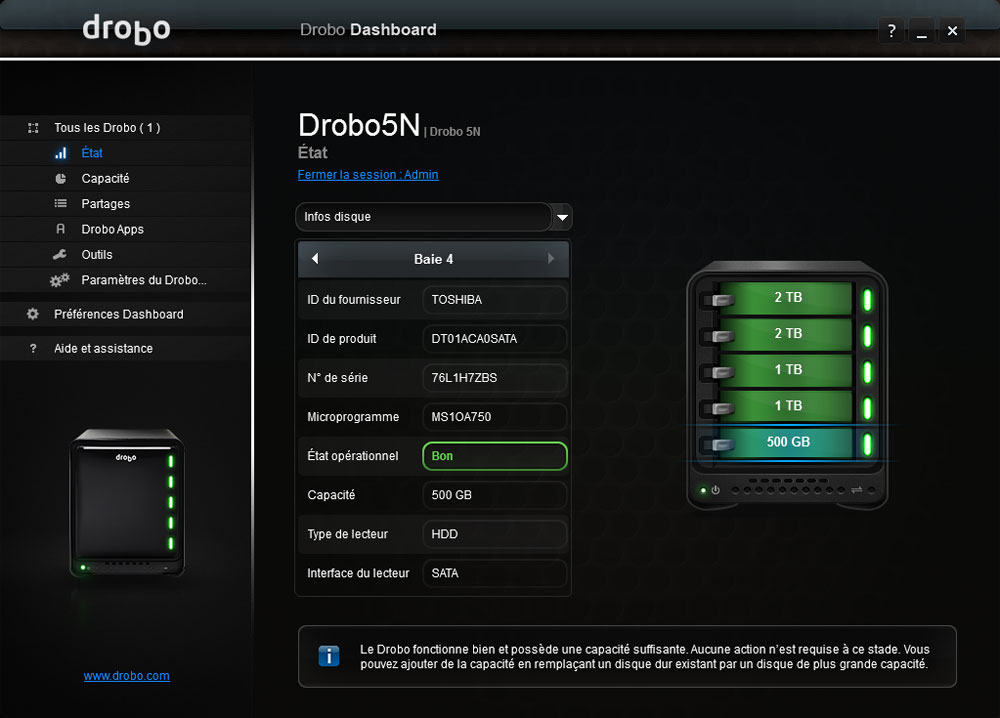Select the upper 1 TB drive bay
Screen dimensions: 1000x718
click(788, 370)
